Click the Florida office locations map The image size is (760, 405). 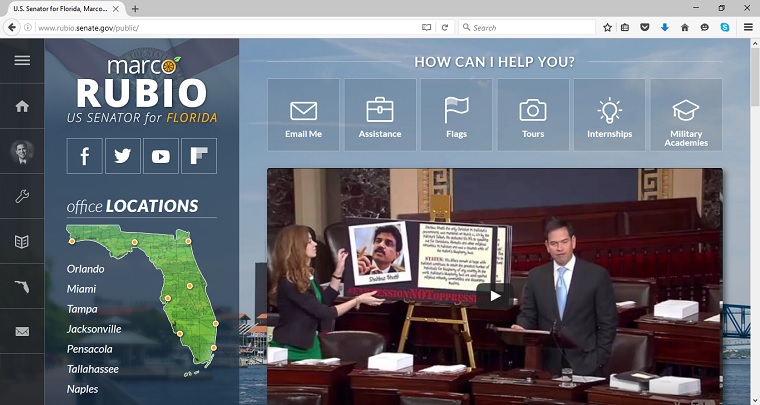[x=143, y=300]
